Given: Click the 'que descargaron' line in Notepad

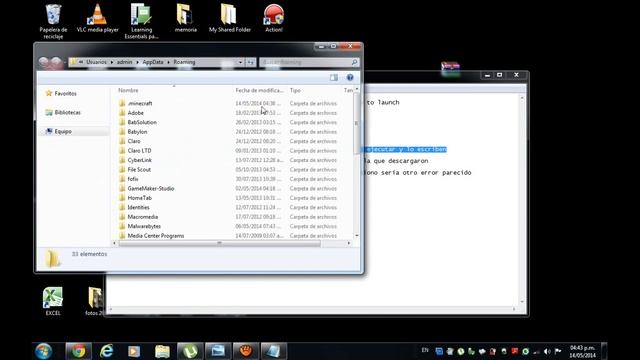Looking at the screenshot, I should tap(395, 161).
